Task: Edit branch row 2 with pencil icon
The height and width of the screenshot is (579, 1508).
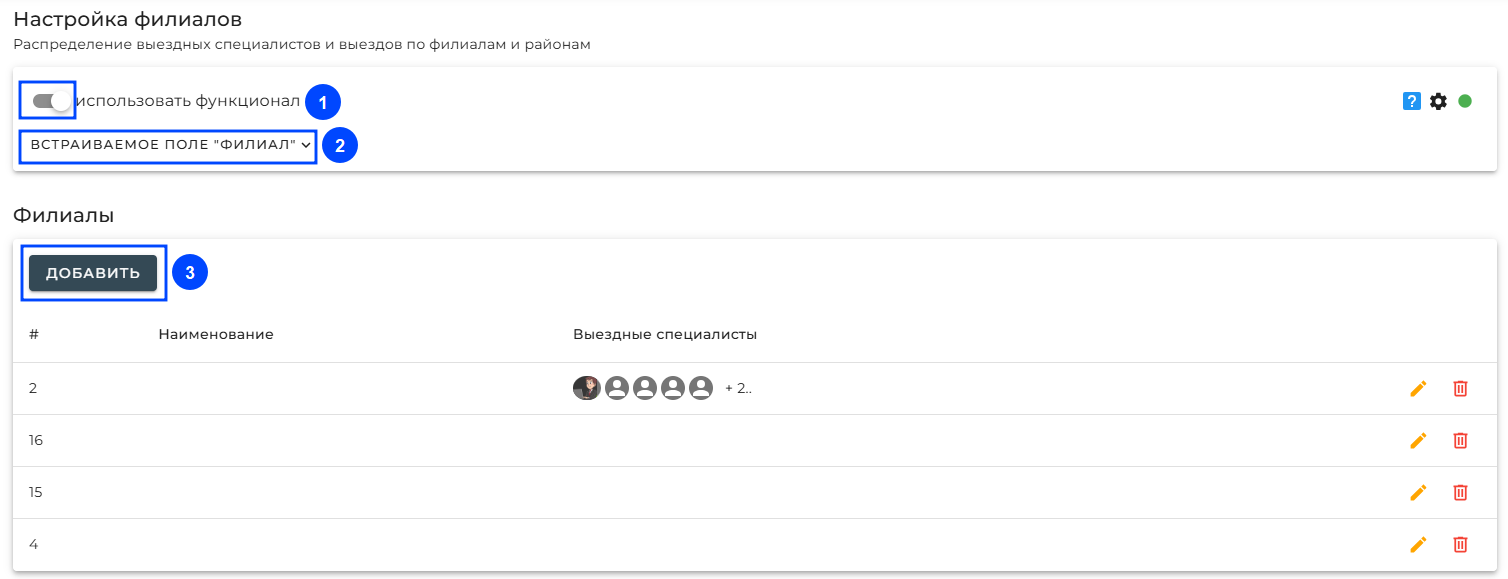Action: tap(1418, 389)
